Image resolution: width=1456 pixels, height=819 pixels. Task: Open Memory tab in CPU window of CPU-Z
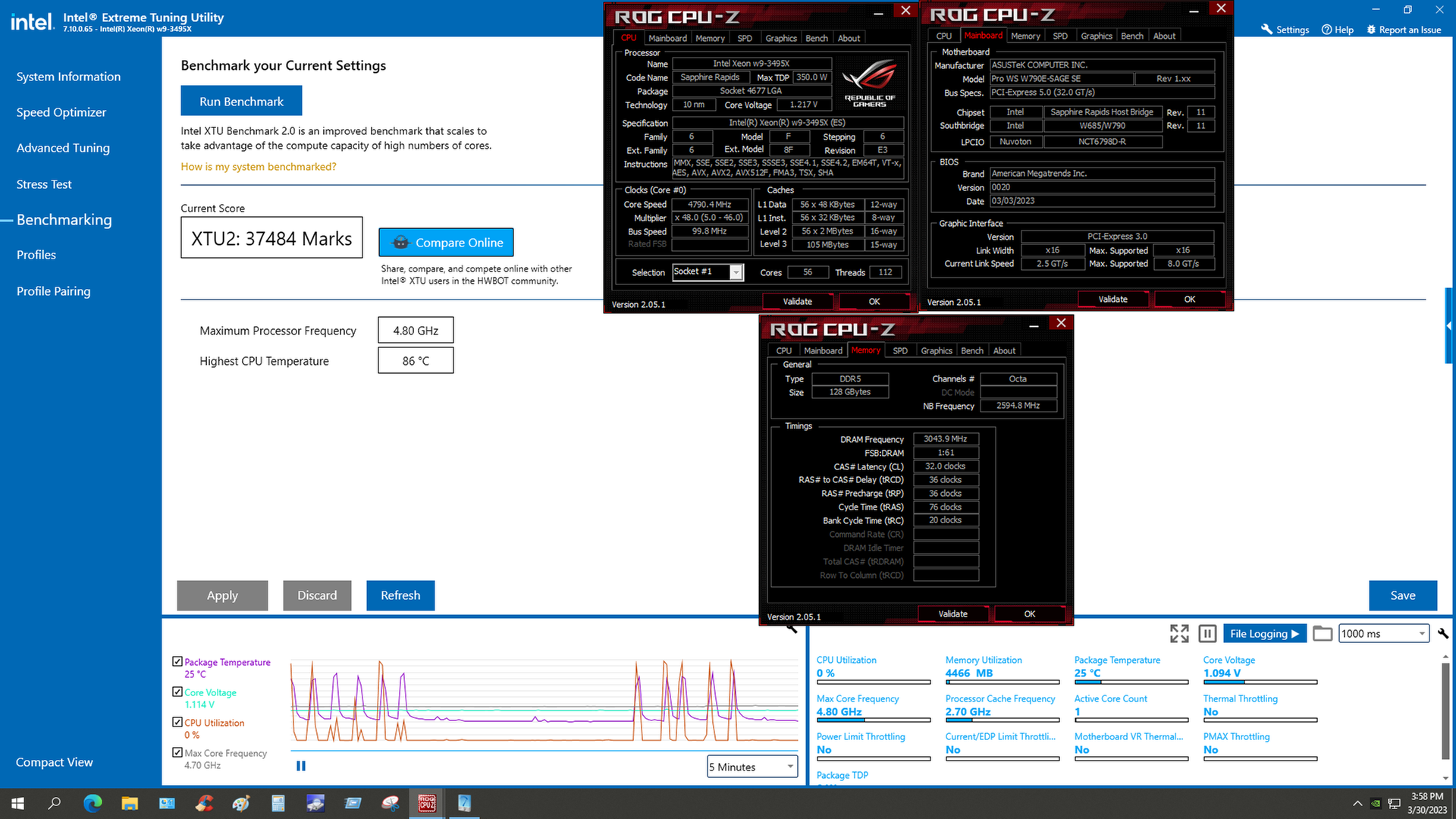[x=710, y=38]
